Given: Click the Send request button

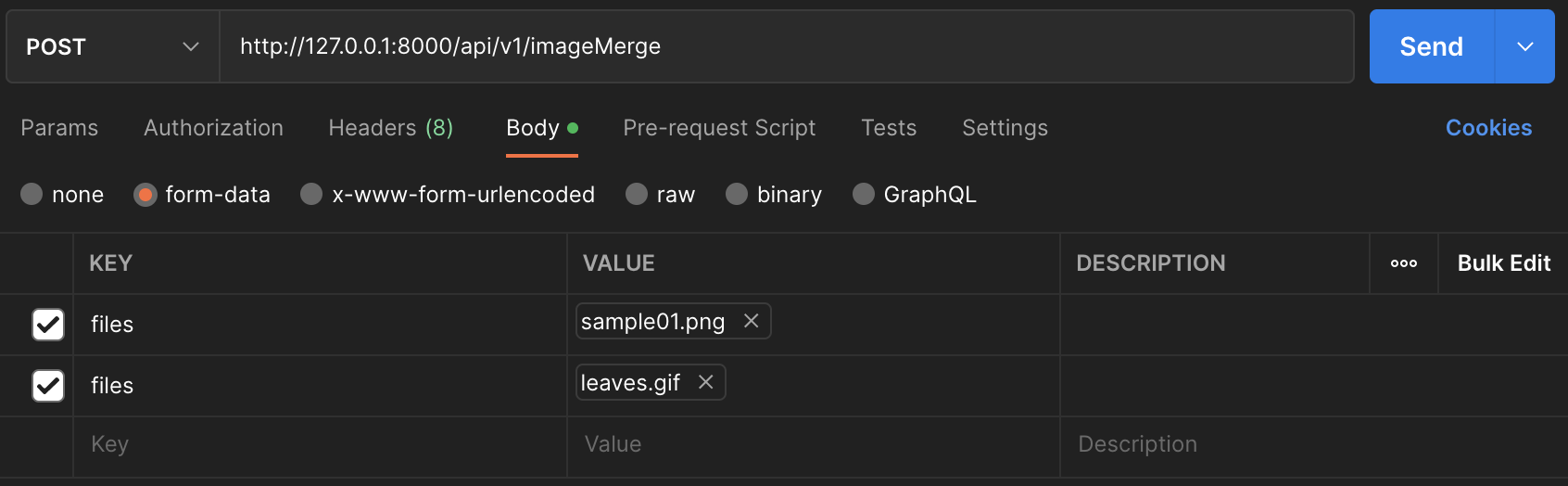Looking at the screenshot, I should (x=1431, y=46).
